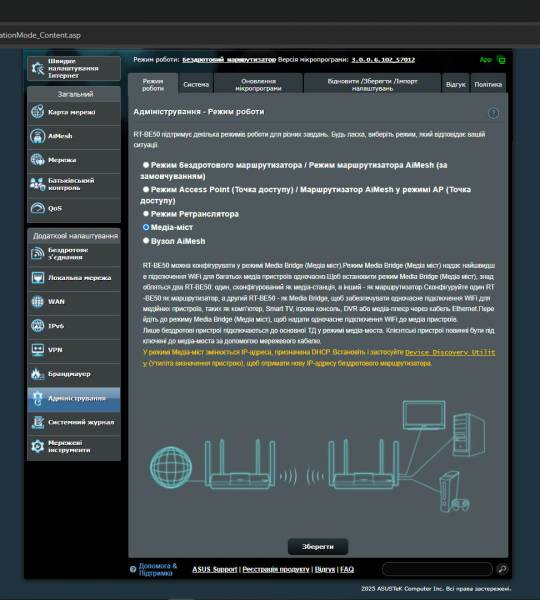Screen dimensions: 540x600
Task: Open Мережеві інструменти menu item
Action: click(x=74, y=447)
